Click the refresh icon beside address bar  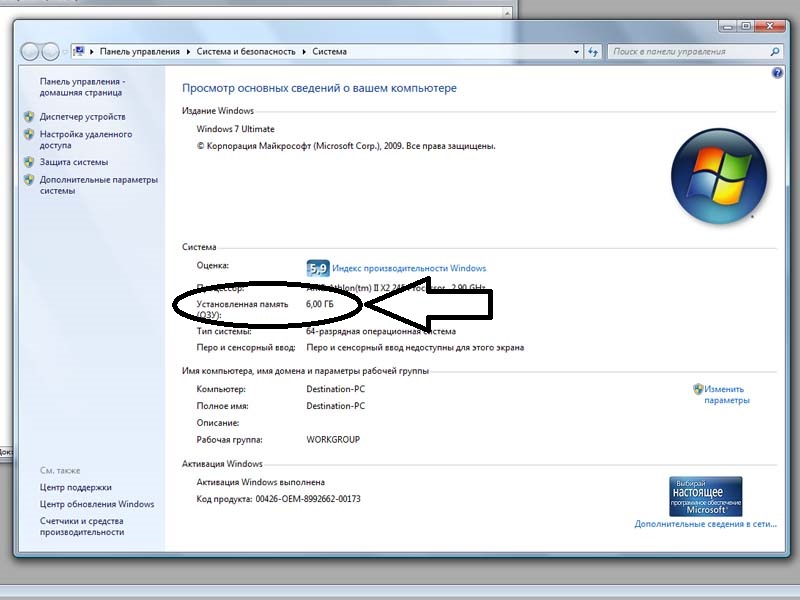tap(593, 52)
